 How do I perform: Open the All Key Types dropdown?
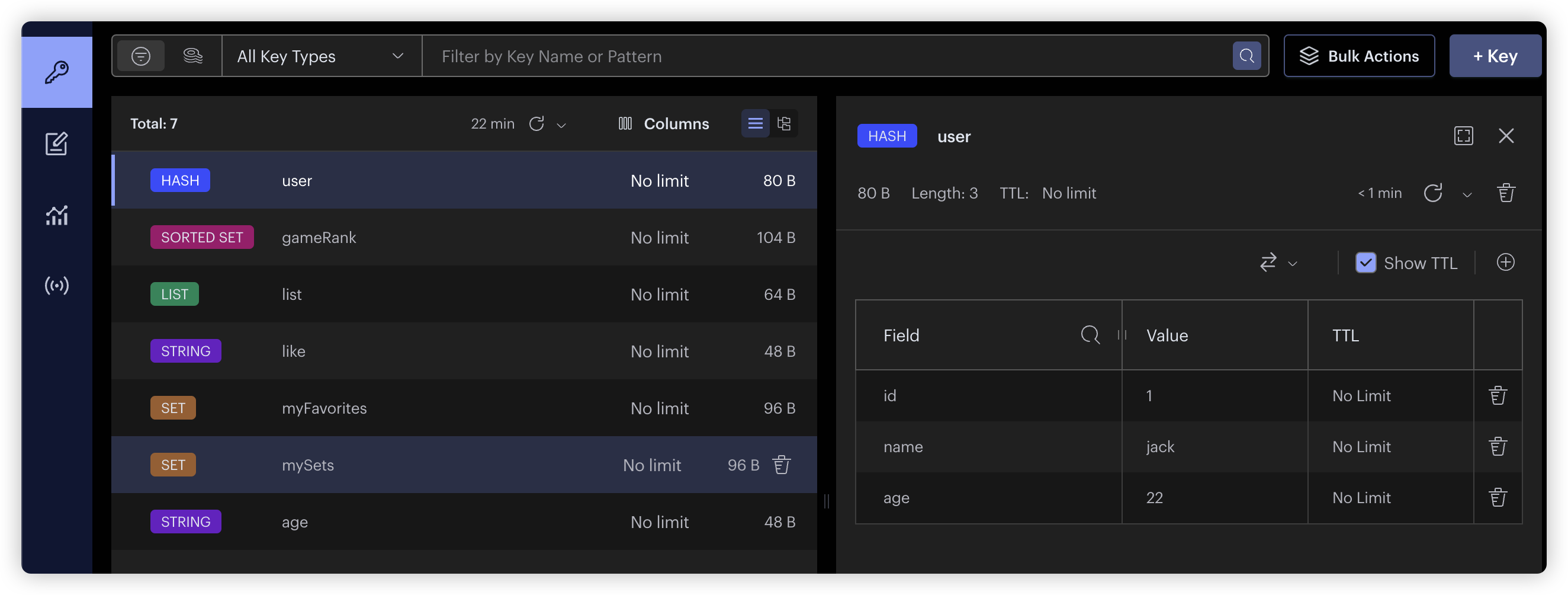point(321,56)
